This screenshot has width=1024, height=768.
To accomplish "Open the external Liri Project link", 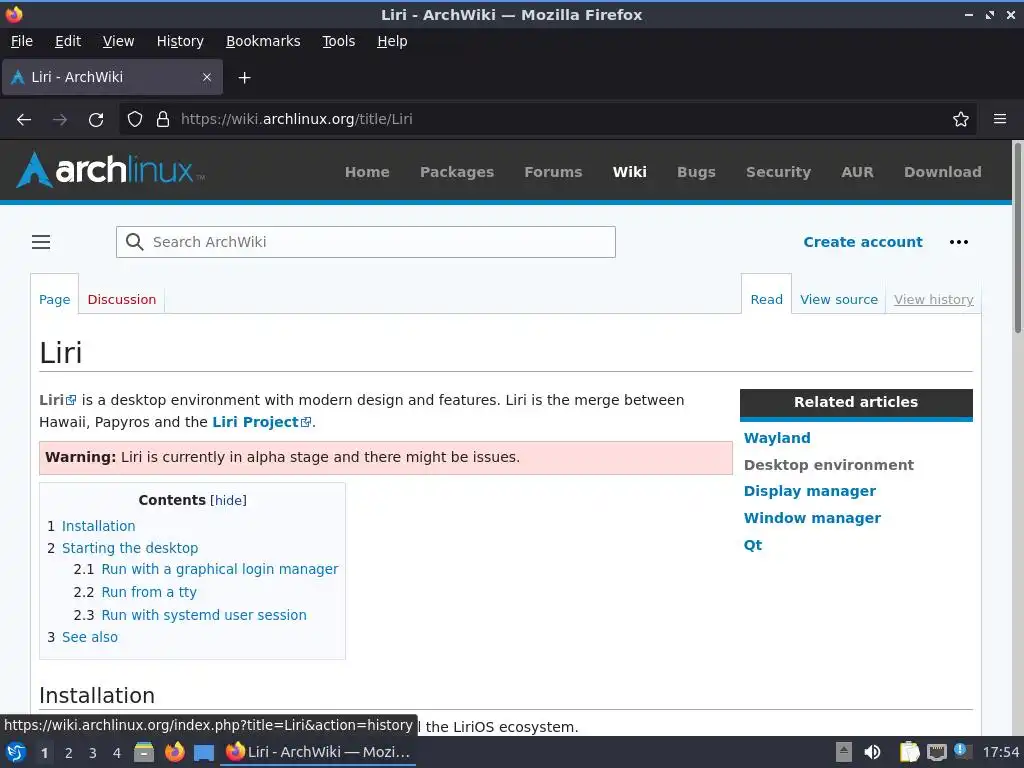I will [261, 422].
